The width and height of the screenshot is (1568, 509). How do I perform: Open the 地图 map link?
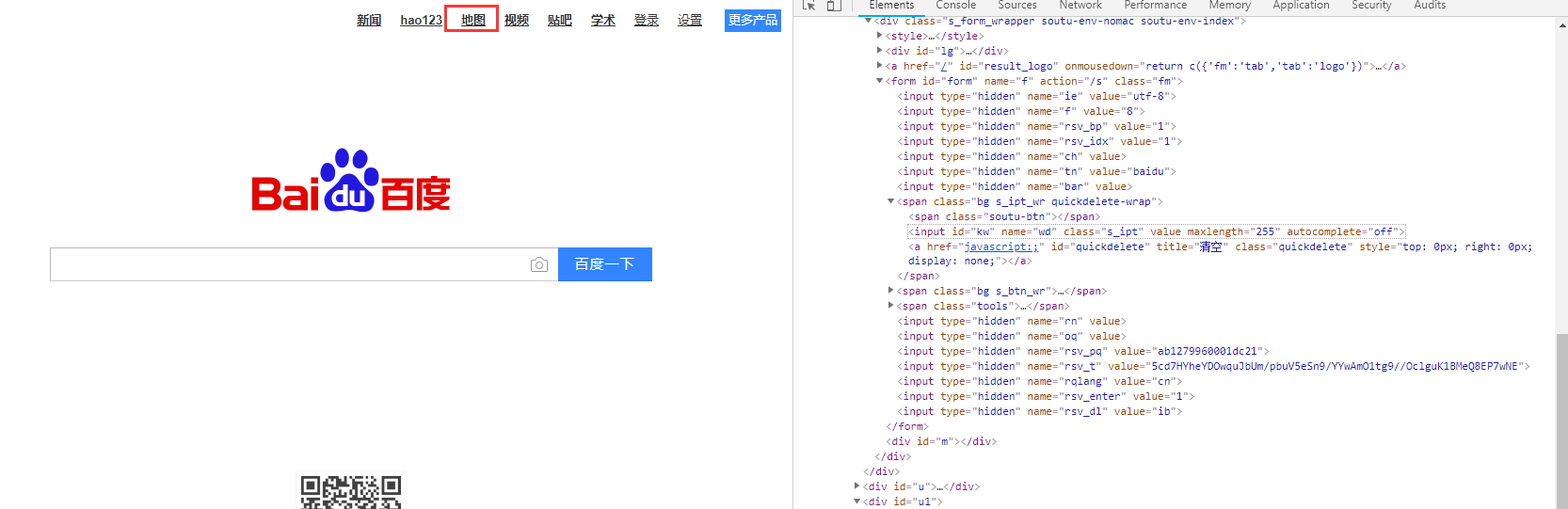point(473,20)
